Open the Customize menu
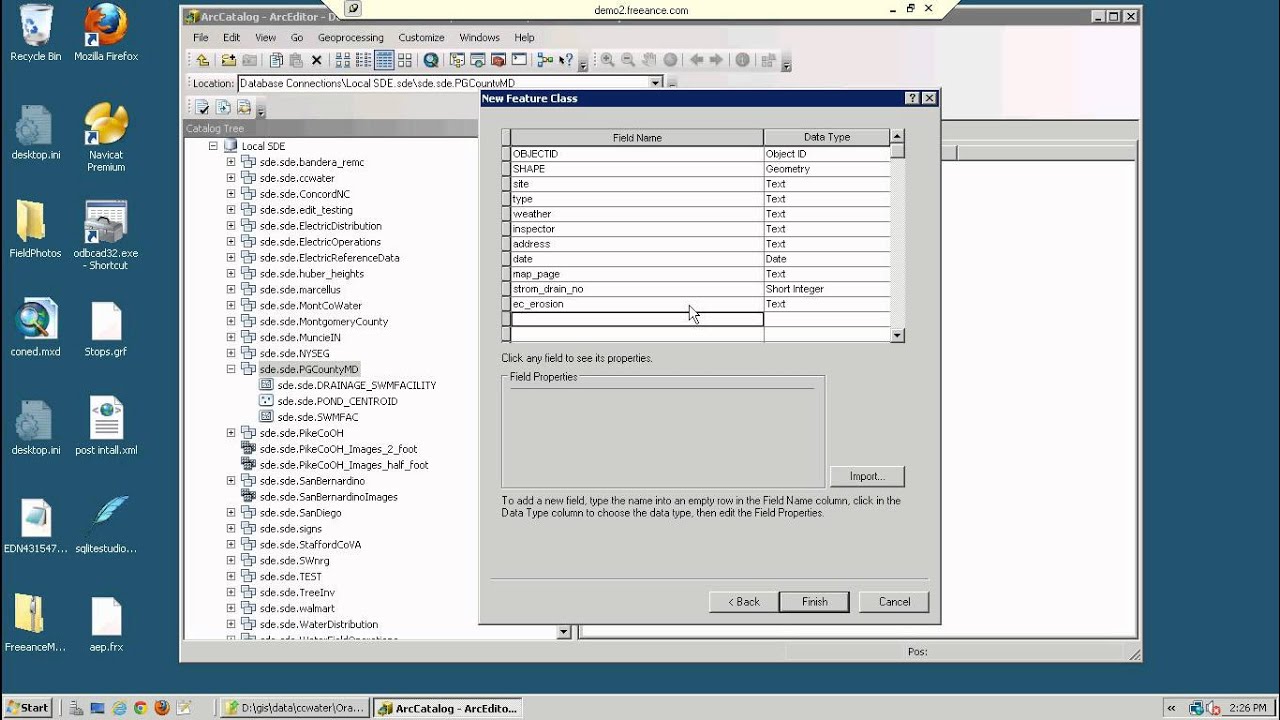Screen dimensions: 1280x720 [x=421, y=38]
